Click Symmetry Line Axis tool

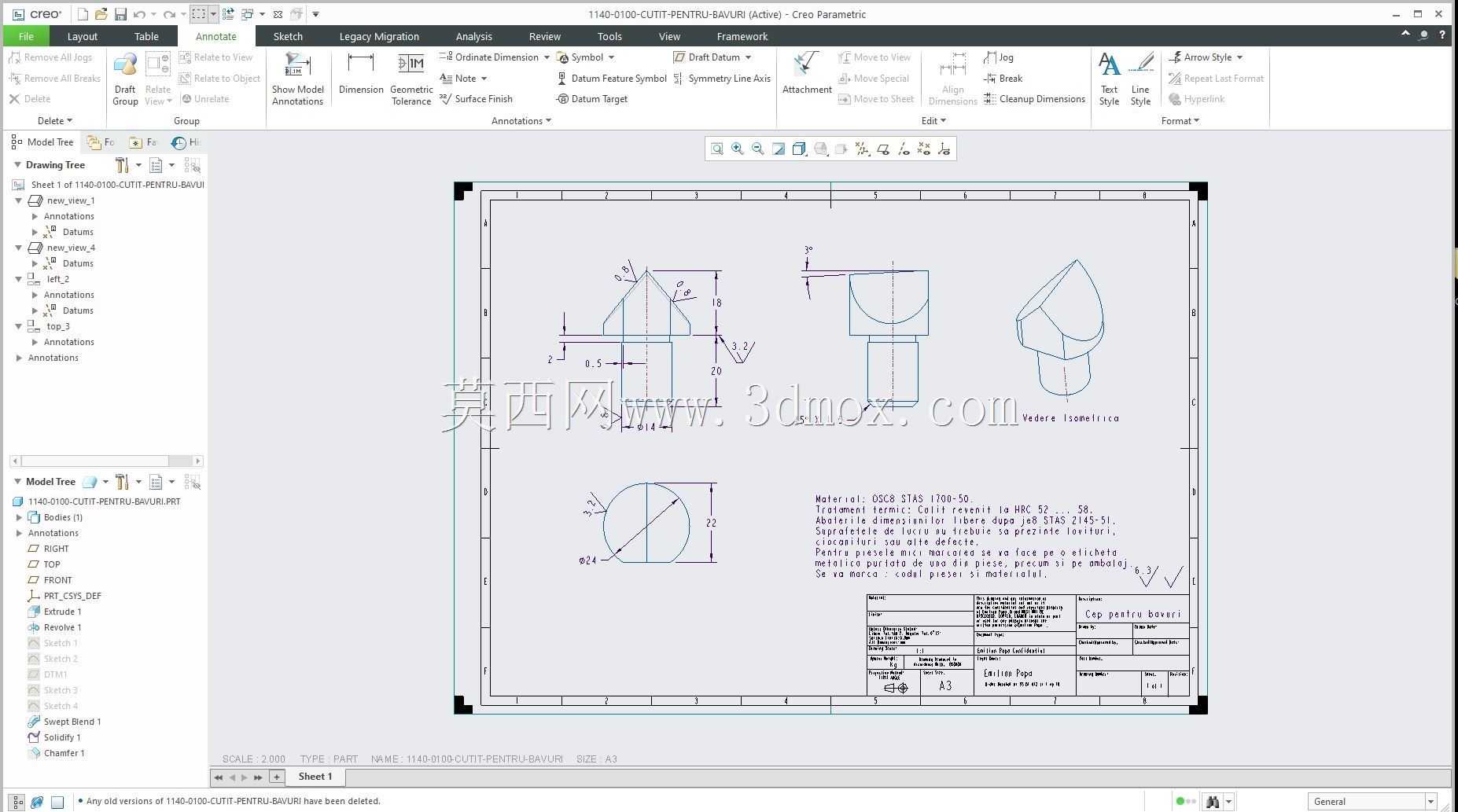[722, 79]
